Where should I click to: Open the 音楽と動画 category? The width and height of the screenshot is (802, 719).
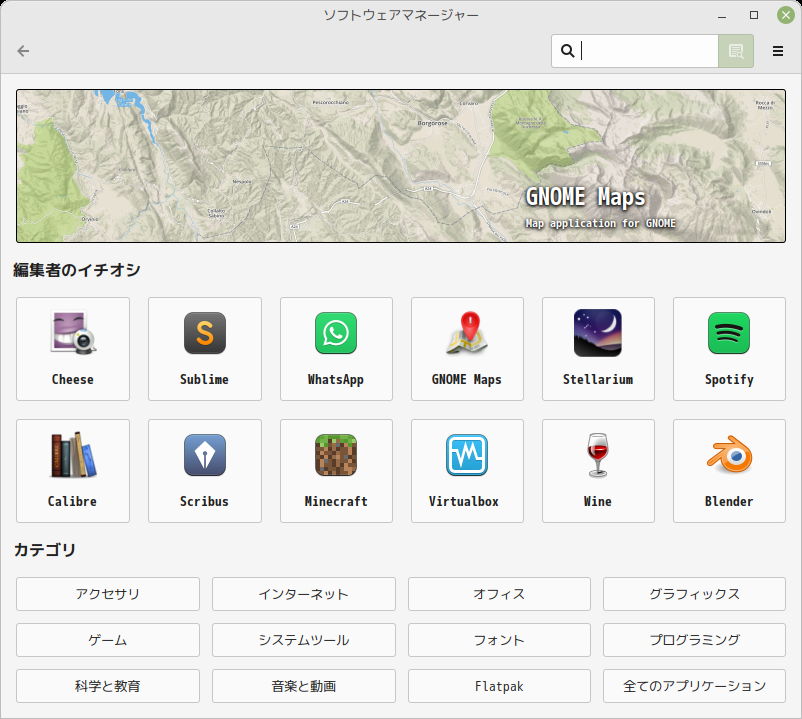[304, 686]
